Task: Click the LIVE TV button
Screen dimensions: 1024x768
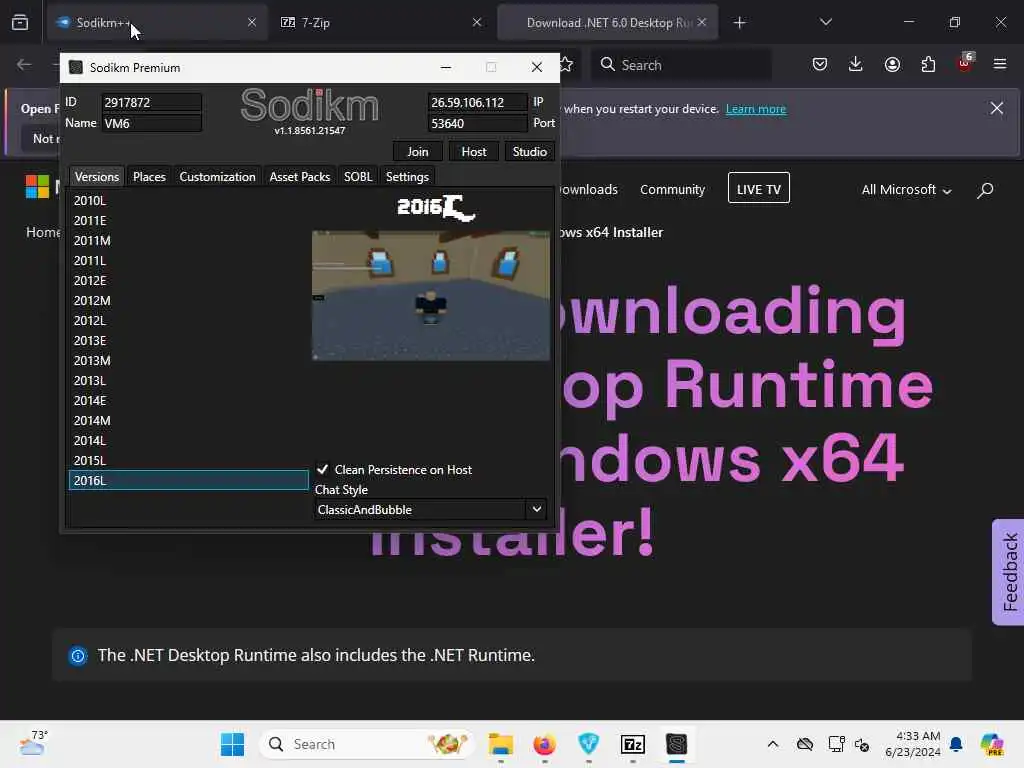Action: [x=759, y=188]
